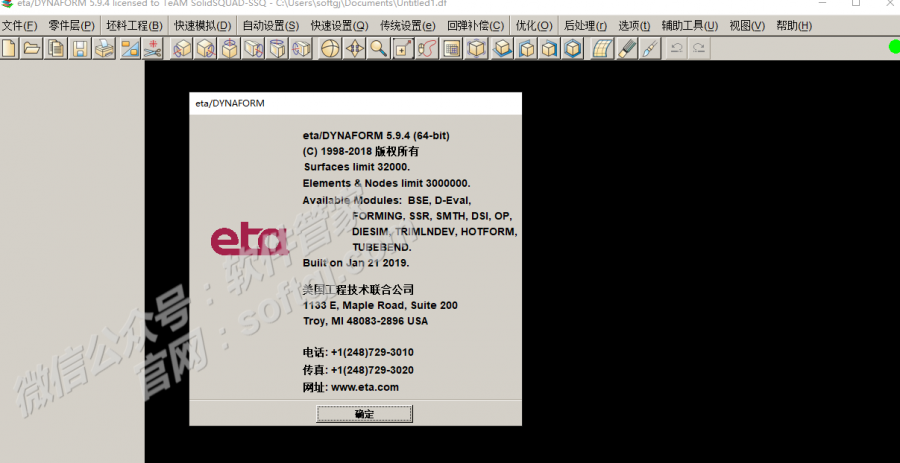Select the Pan tool (four-arrow icon)
The height and width of the screenshot is (463, 900).
354,49
